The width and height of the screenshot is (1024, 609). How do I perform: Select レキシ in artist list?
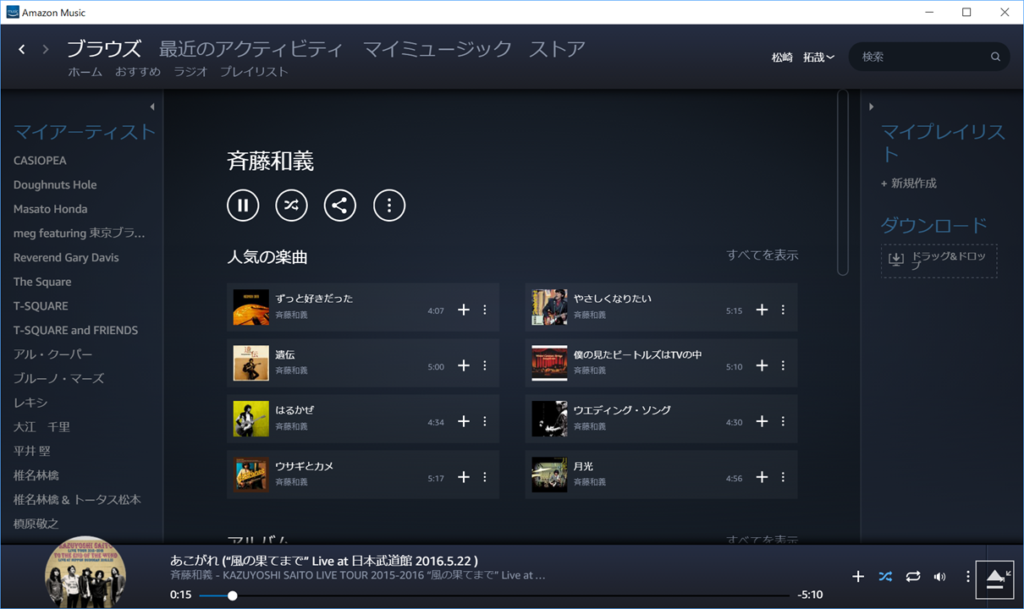(x=31, y=403)
